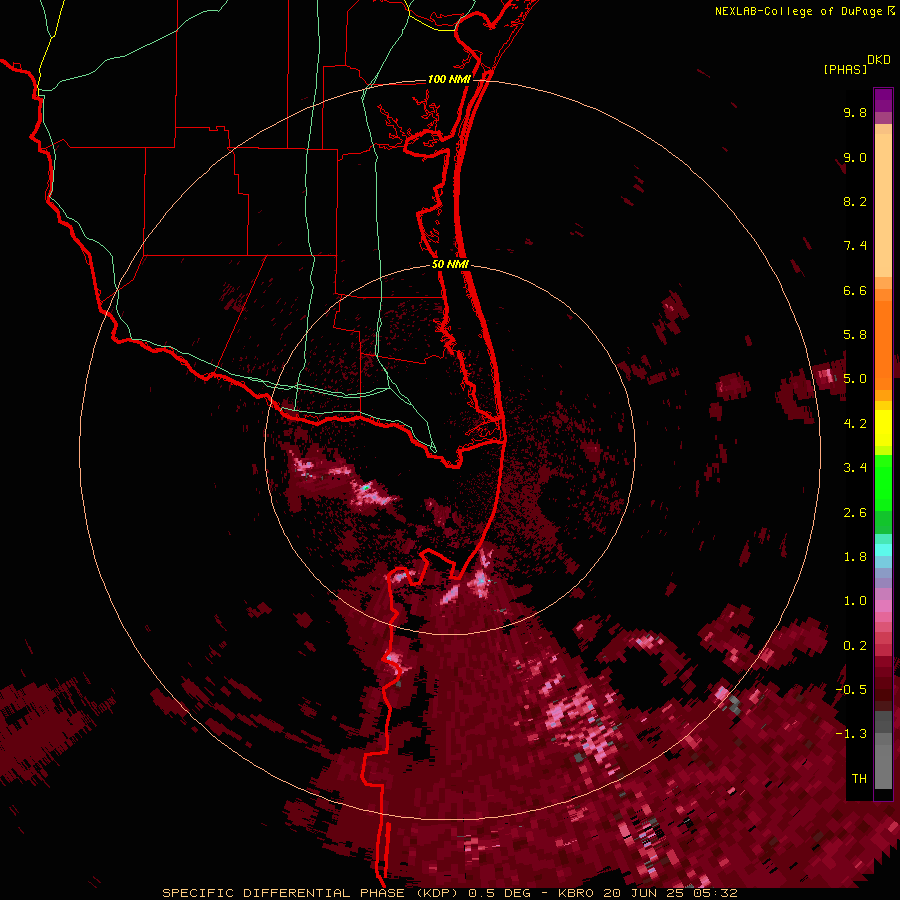Click the 3.4 color scale label
Image resolution: width=900 pixels, height=900 pixels.
[x=855, y=468]
